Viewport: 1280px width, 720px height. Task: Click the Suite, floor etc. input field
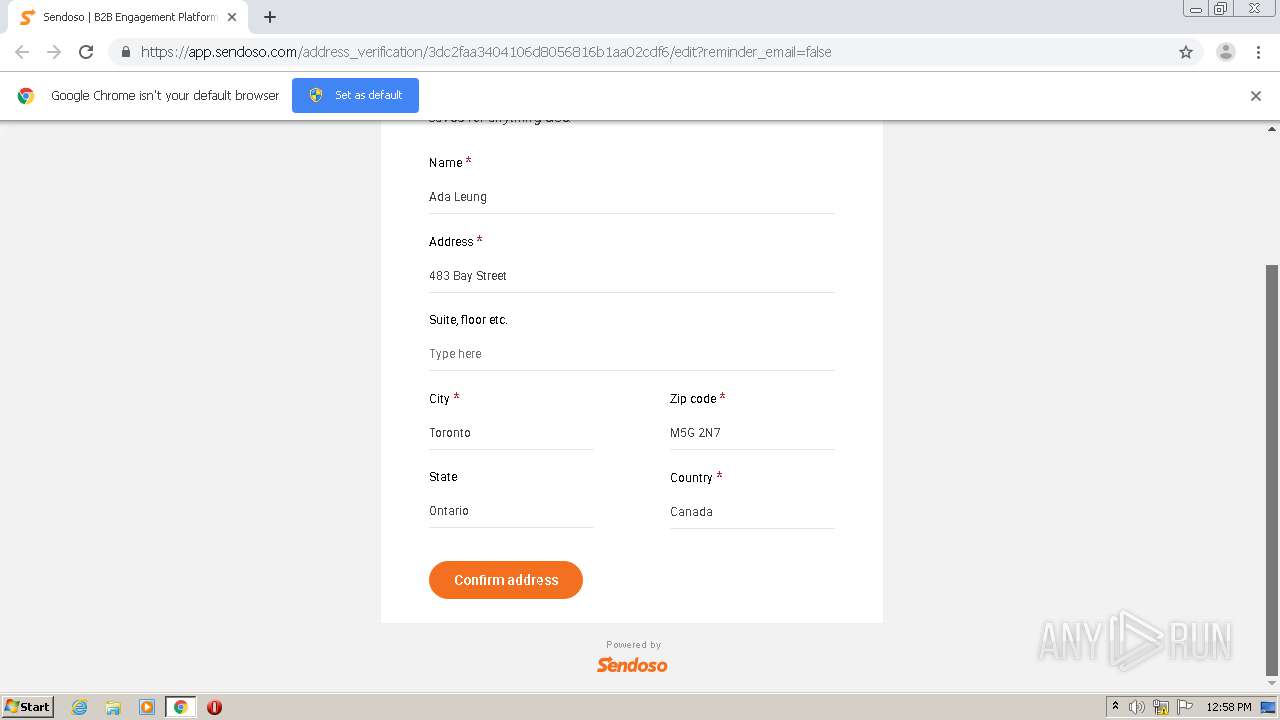click(631, 354)
